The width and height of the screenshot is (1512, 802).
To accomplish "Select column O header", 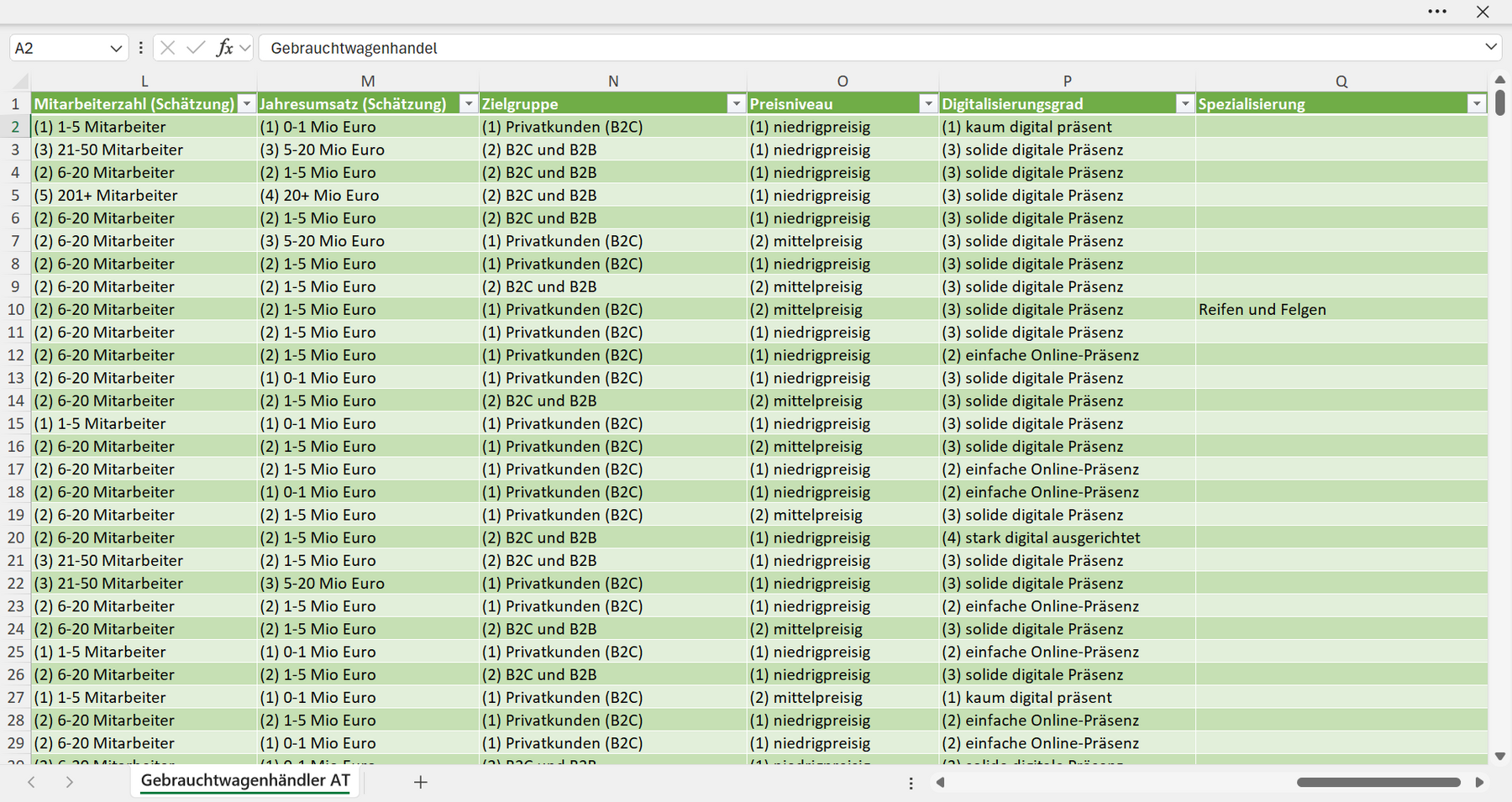I will click(x=843, y=81).
